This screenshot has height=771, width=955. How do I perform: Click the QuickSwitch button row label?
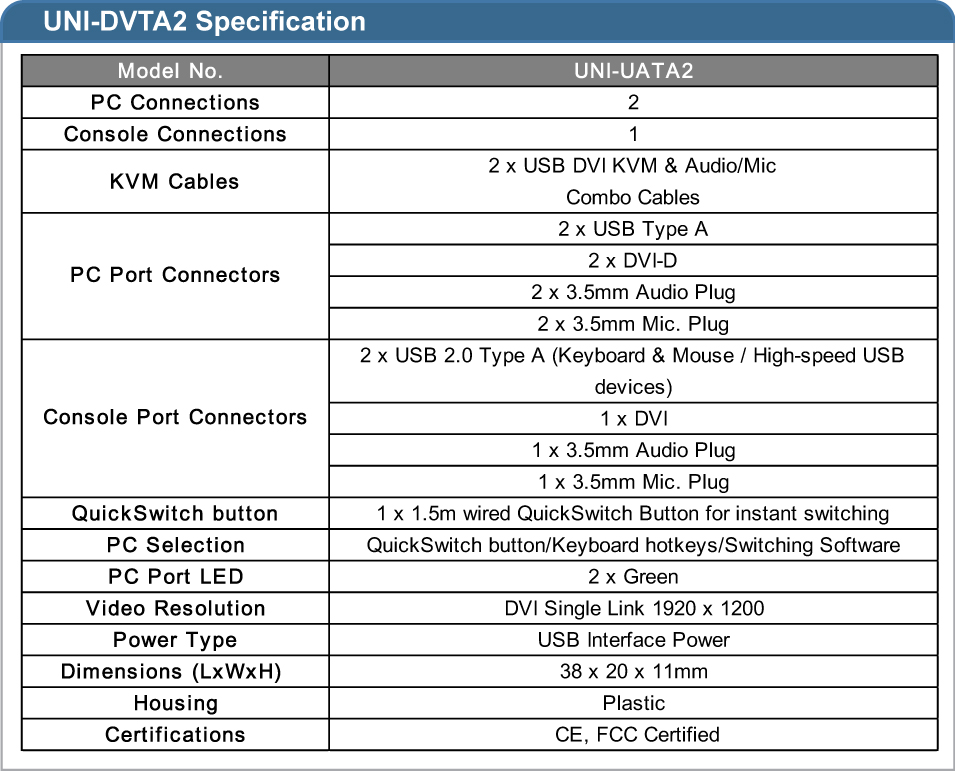point(175,513)
